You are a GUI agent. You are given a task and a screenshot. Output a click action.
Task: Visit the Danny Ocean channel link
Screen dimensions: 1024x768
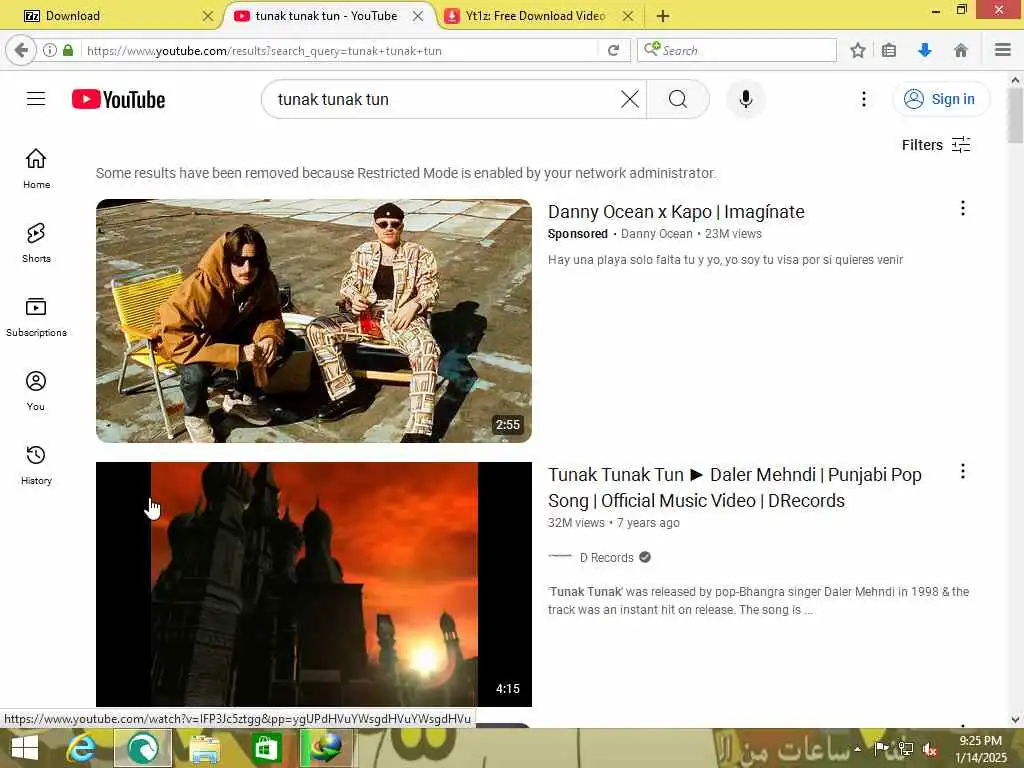pyautogui.click(x=656, y=234)
